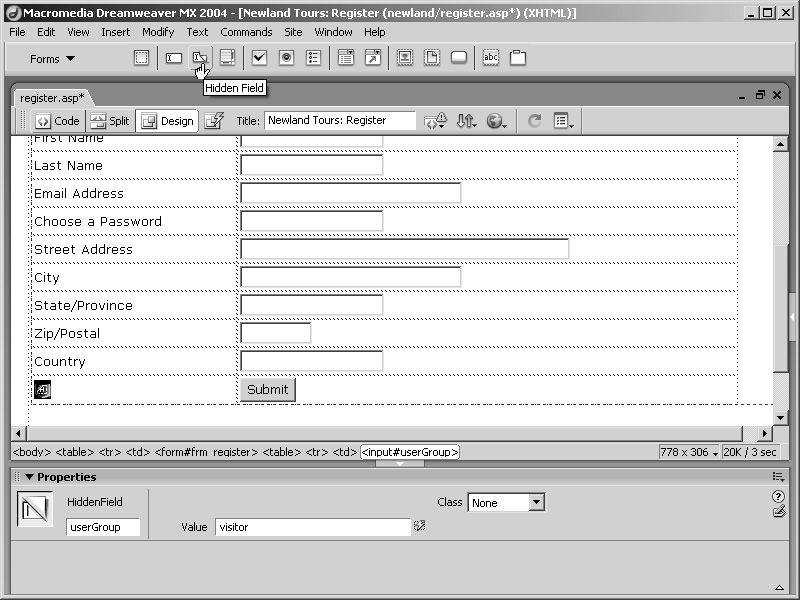Insert a Radio Button form element
This screenshot has height=600, width=800.
286,58
